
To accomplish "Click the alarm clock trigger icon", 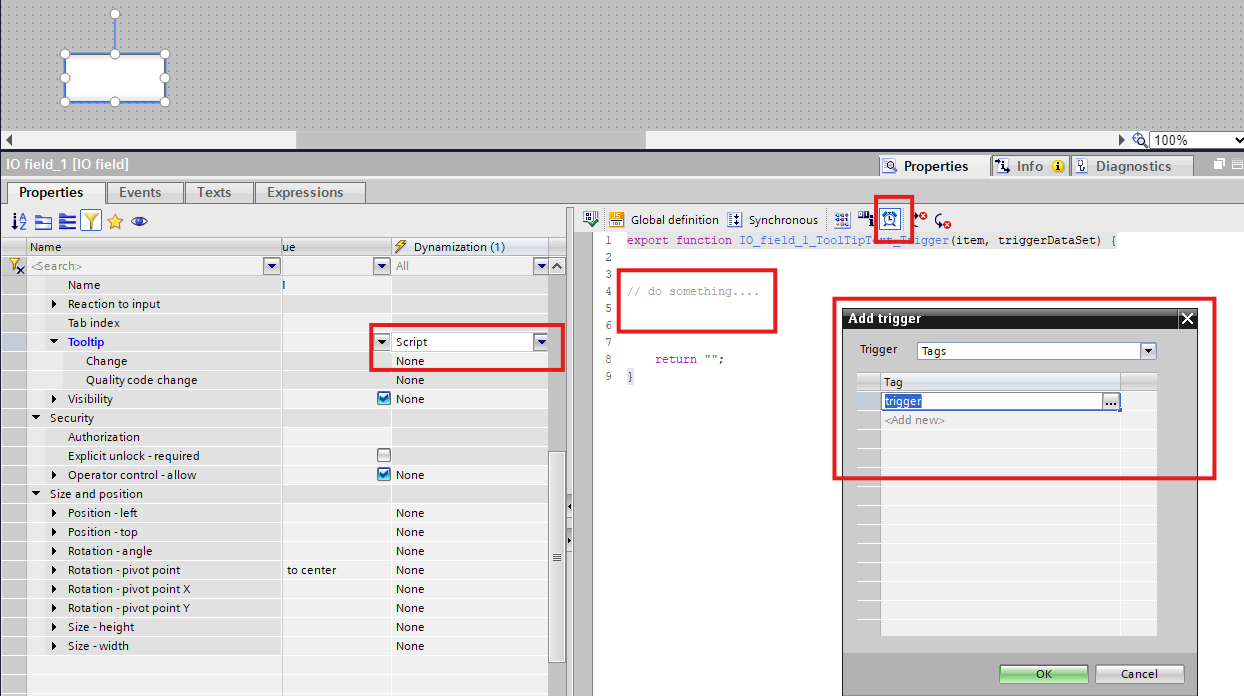I will click(890, 219).
